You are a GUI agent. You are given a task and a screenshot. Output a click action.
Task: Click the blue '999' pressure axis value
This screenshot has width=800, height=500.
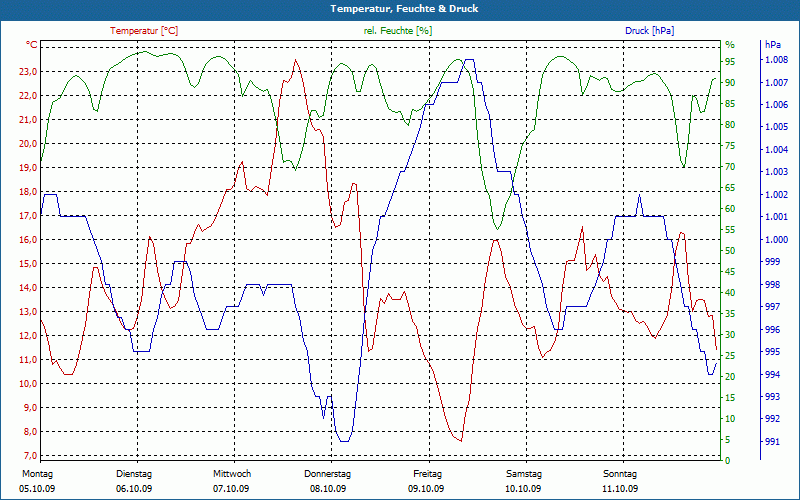[x=772, y=262]
